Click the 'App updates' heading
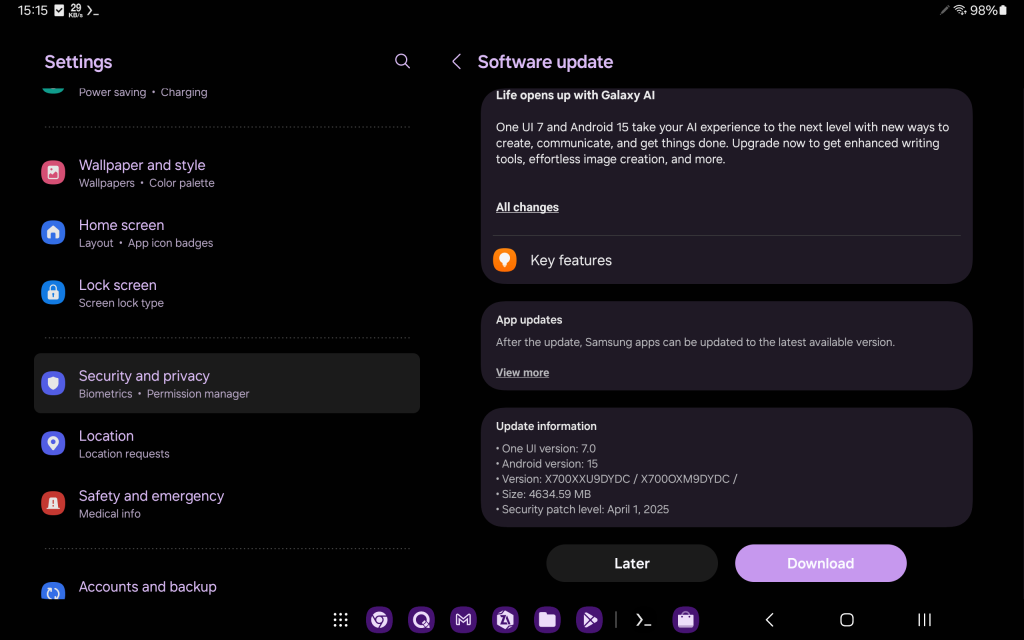Viewport: 1024px width, 640px height. (529, 320)
